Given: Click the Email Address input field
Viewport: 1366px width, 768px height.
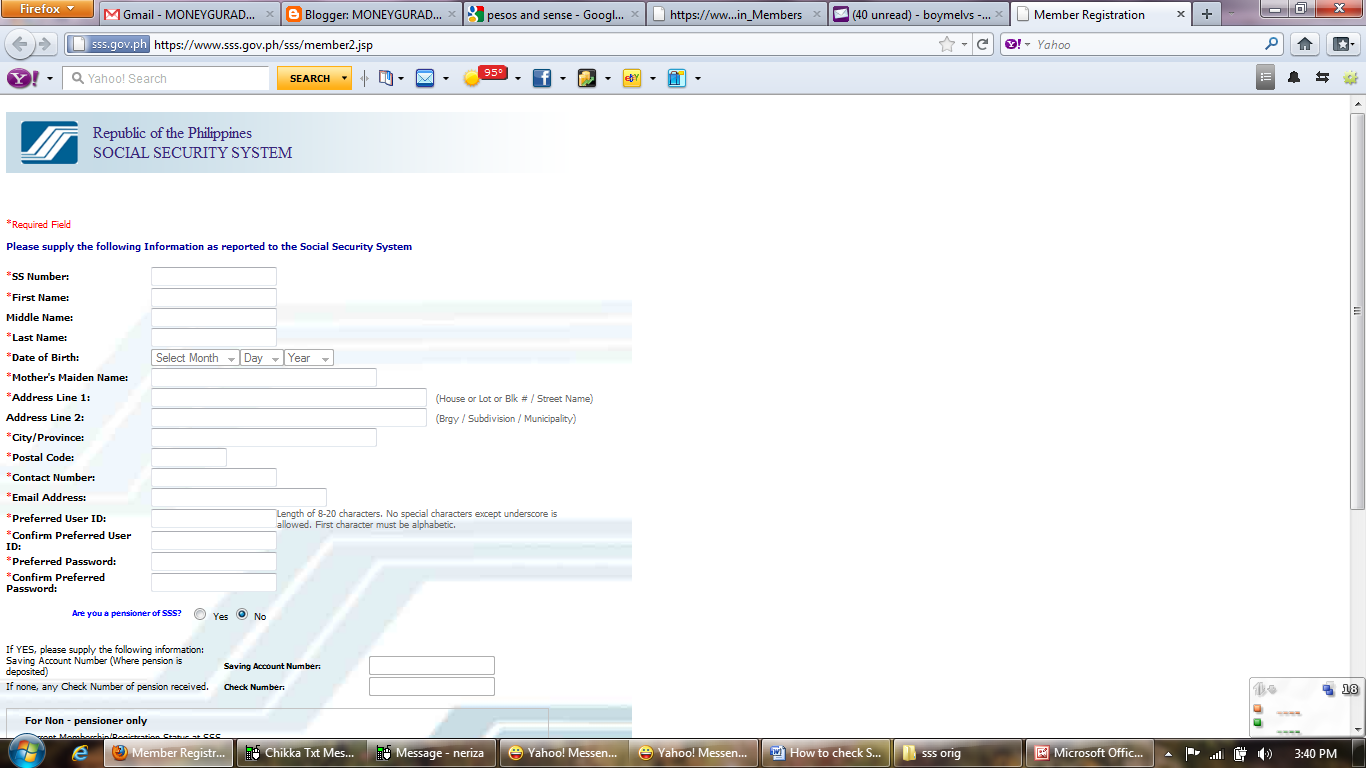Looking at the screenshot, I should 239,497.
